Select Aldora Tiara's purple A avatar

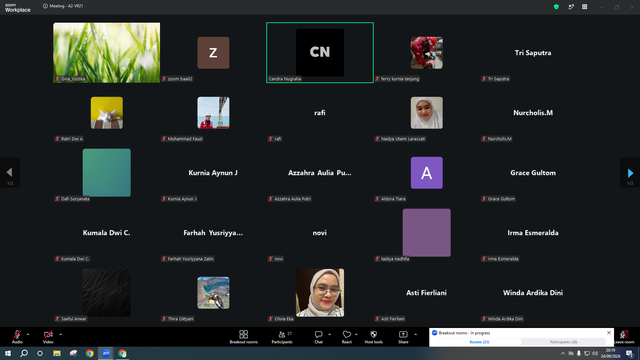click(x=427, y=173)
